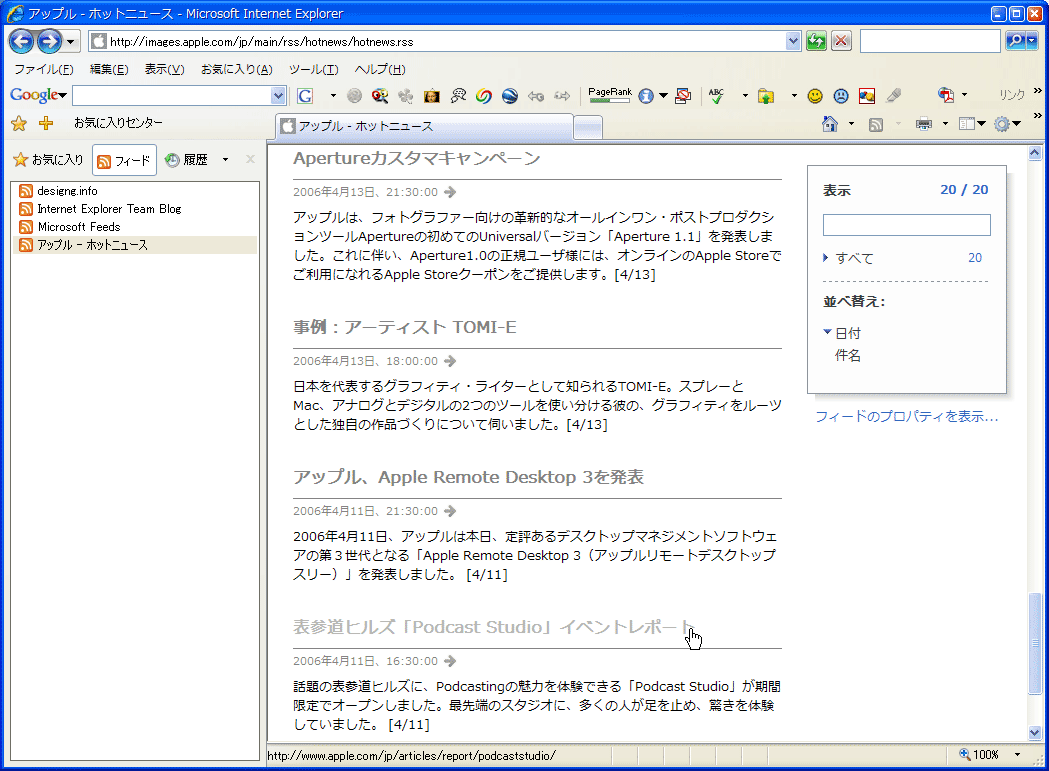Click the yellow star favorites center icon
Viewport: 1049px width, 771px height.
click(x=19, y=123)
